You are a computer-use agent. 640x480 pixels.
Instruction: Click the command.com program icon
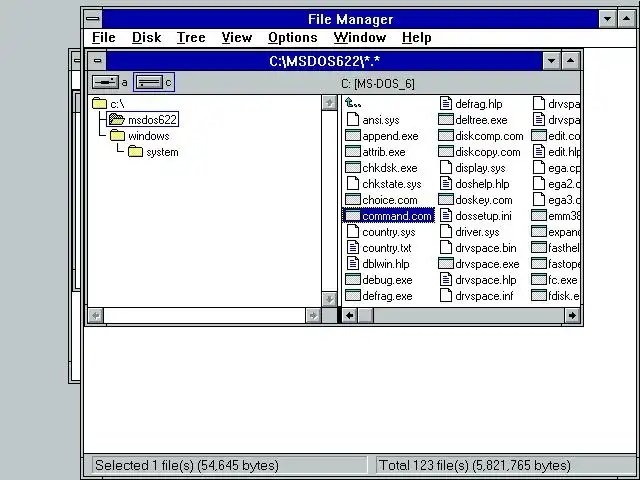[x=353, y=216]
